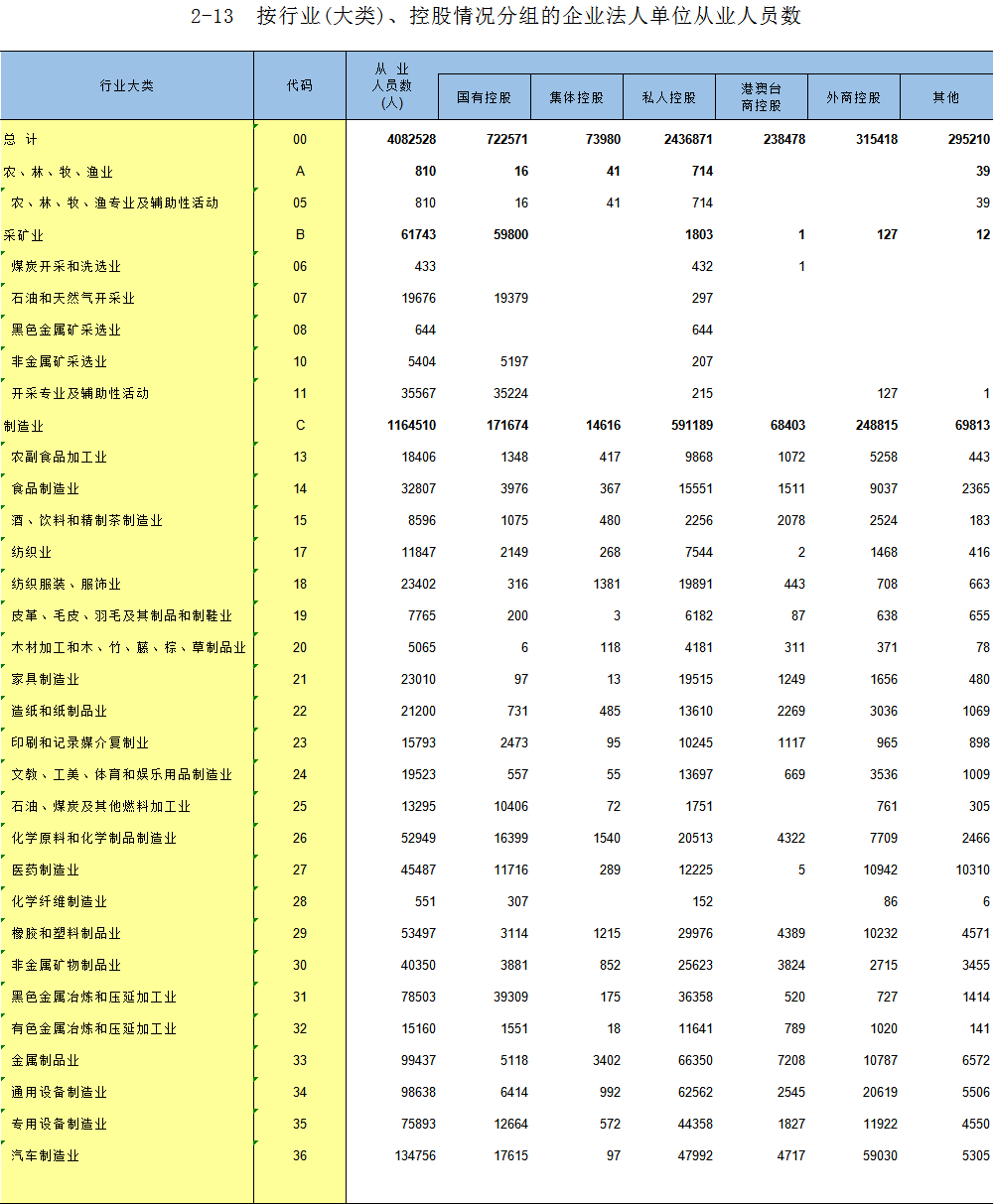Screen dimensions: 993x1204
Task: Click the 印刷和记录媒介复制业 row label
Action: coord(79,743)
